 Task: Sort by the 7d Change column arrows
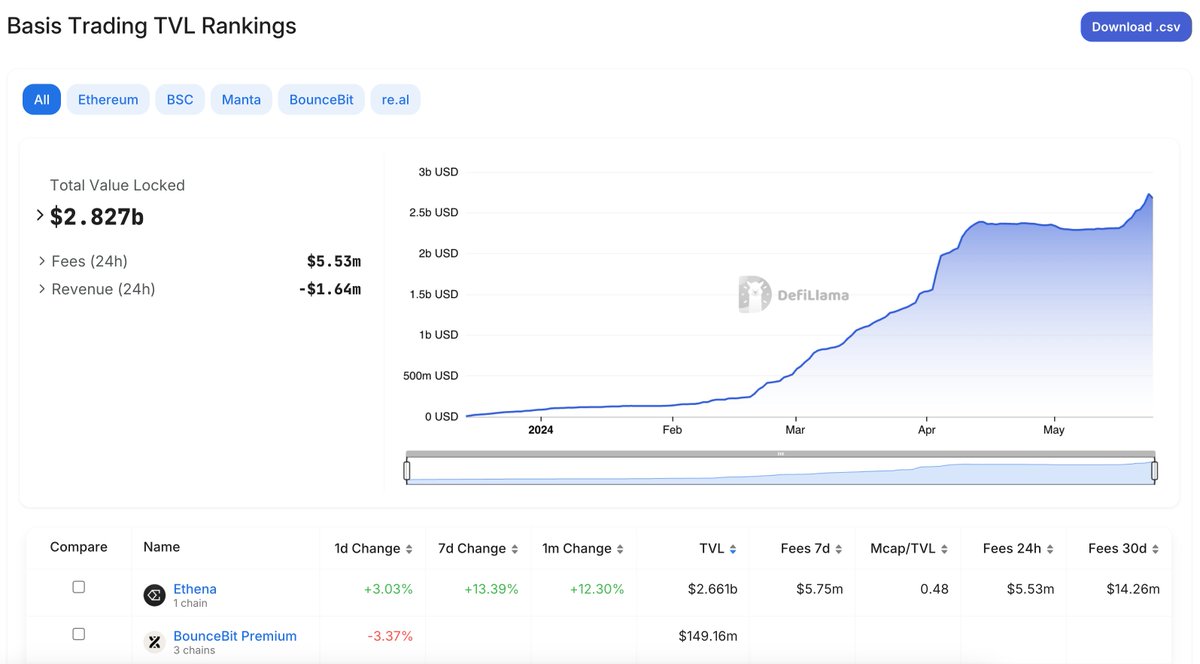coord(514,549)
